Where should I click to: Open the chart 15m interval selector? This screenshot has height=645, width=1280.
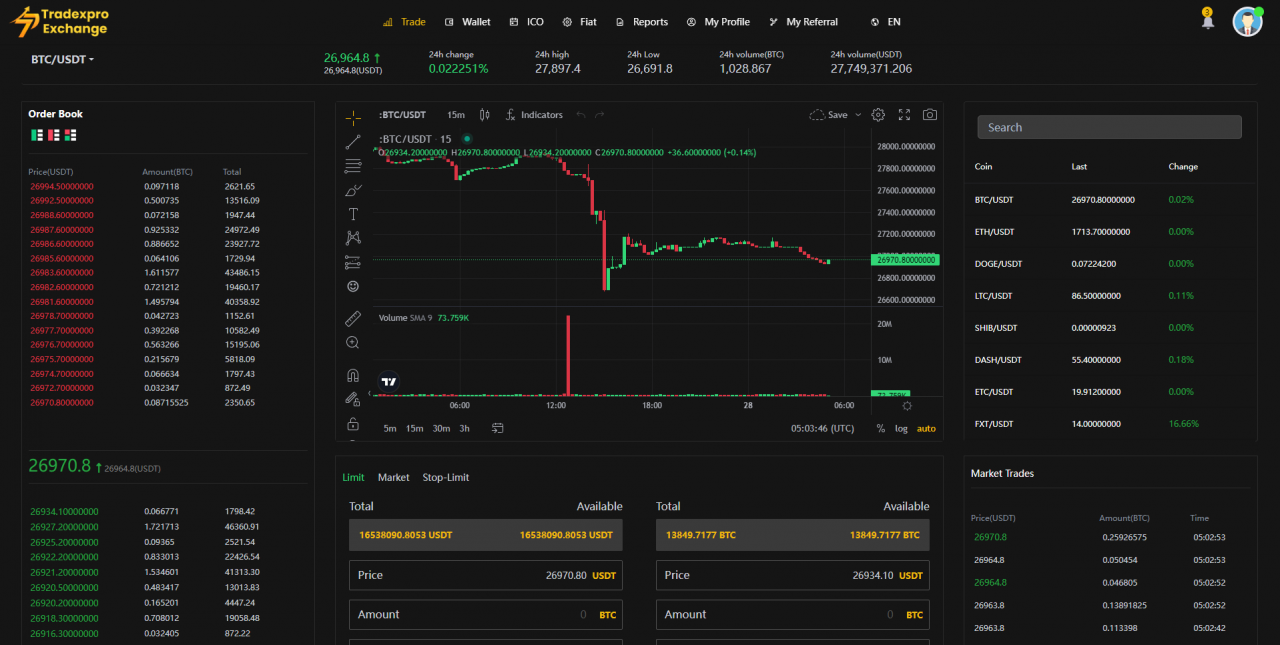pyautogui.click(x=456, y=115)
